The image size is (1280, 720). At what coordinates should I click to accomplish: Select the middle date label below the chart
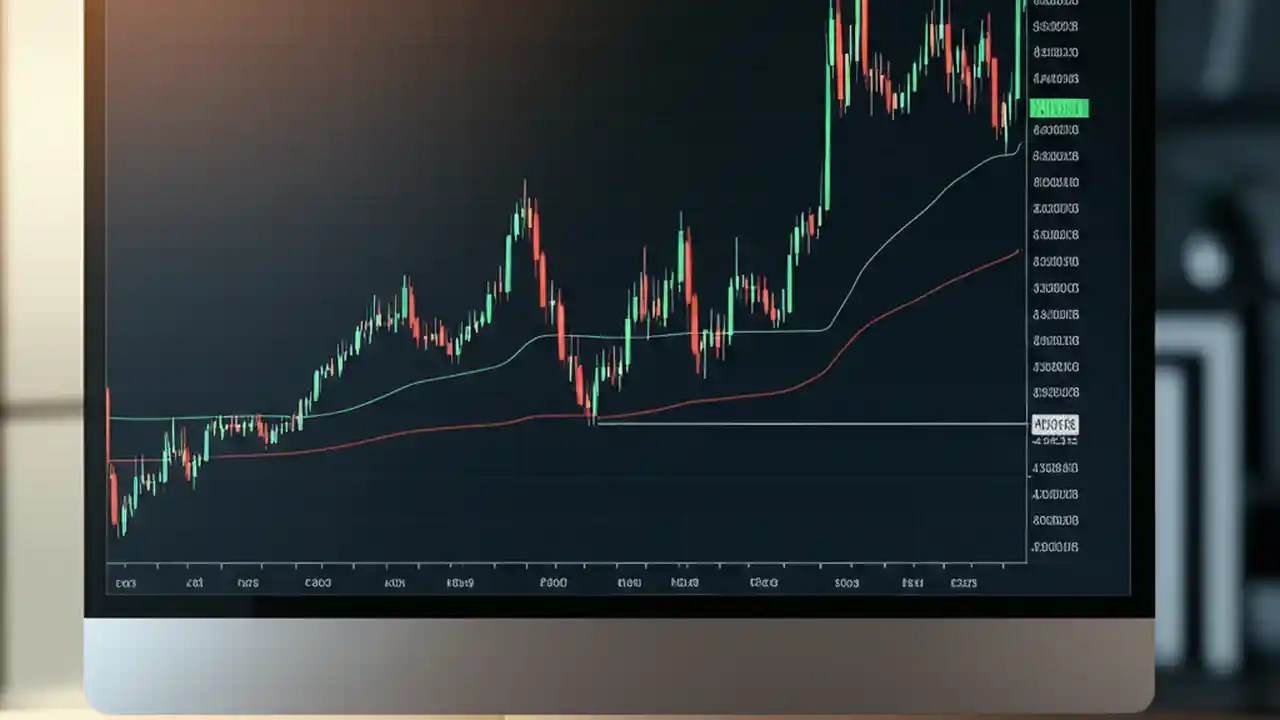click(x=553, y=582)
